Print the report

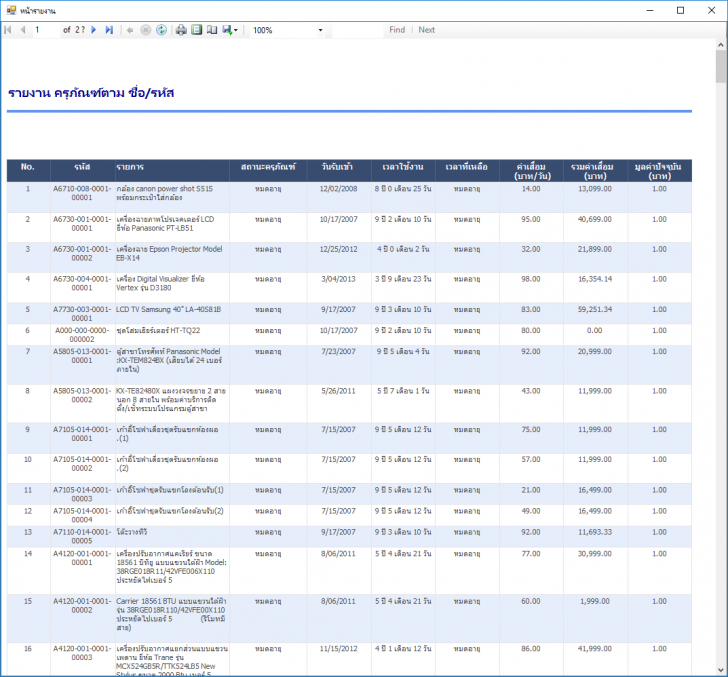coord(181,30)
